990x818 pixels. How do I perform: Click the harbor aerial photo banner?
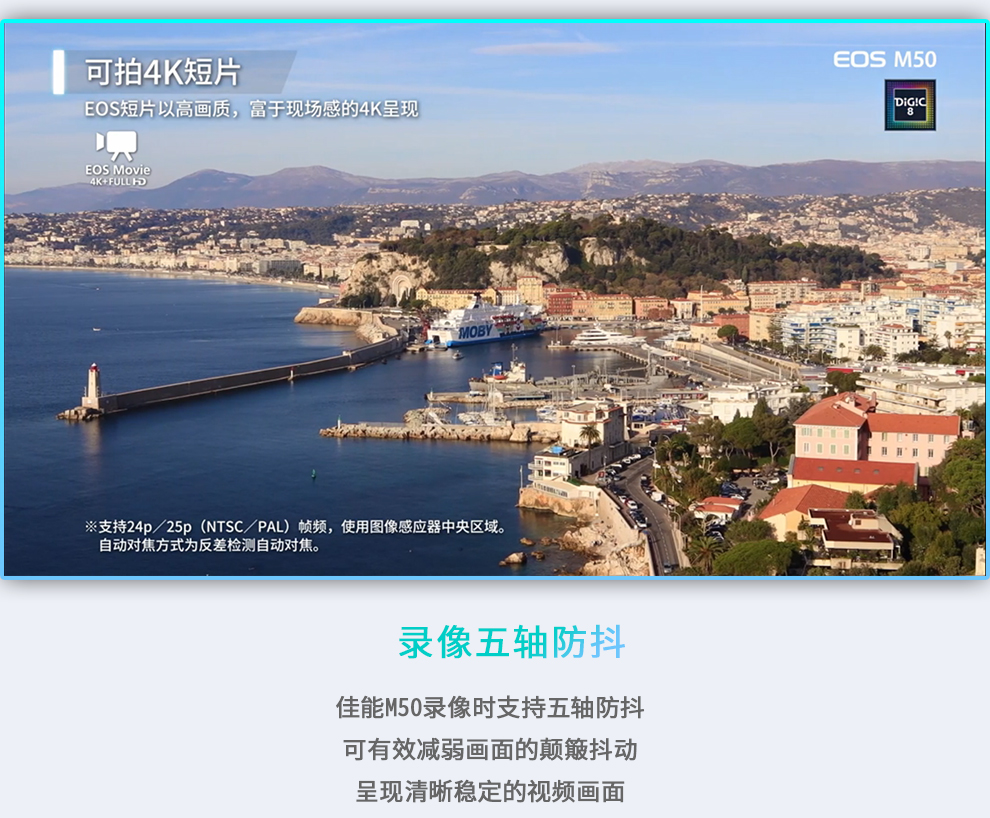494,299
